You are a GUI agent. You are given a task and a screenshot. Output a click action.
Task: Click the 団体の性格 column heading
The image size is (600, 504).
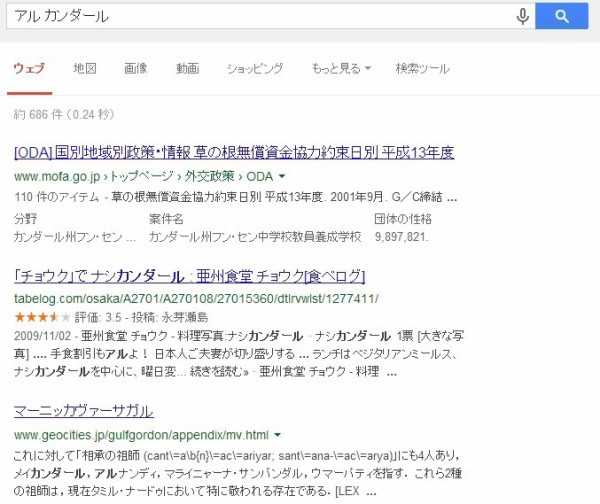(x=403, y=219)
